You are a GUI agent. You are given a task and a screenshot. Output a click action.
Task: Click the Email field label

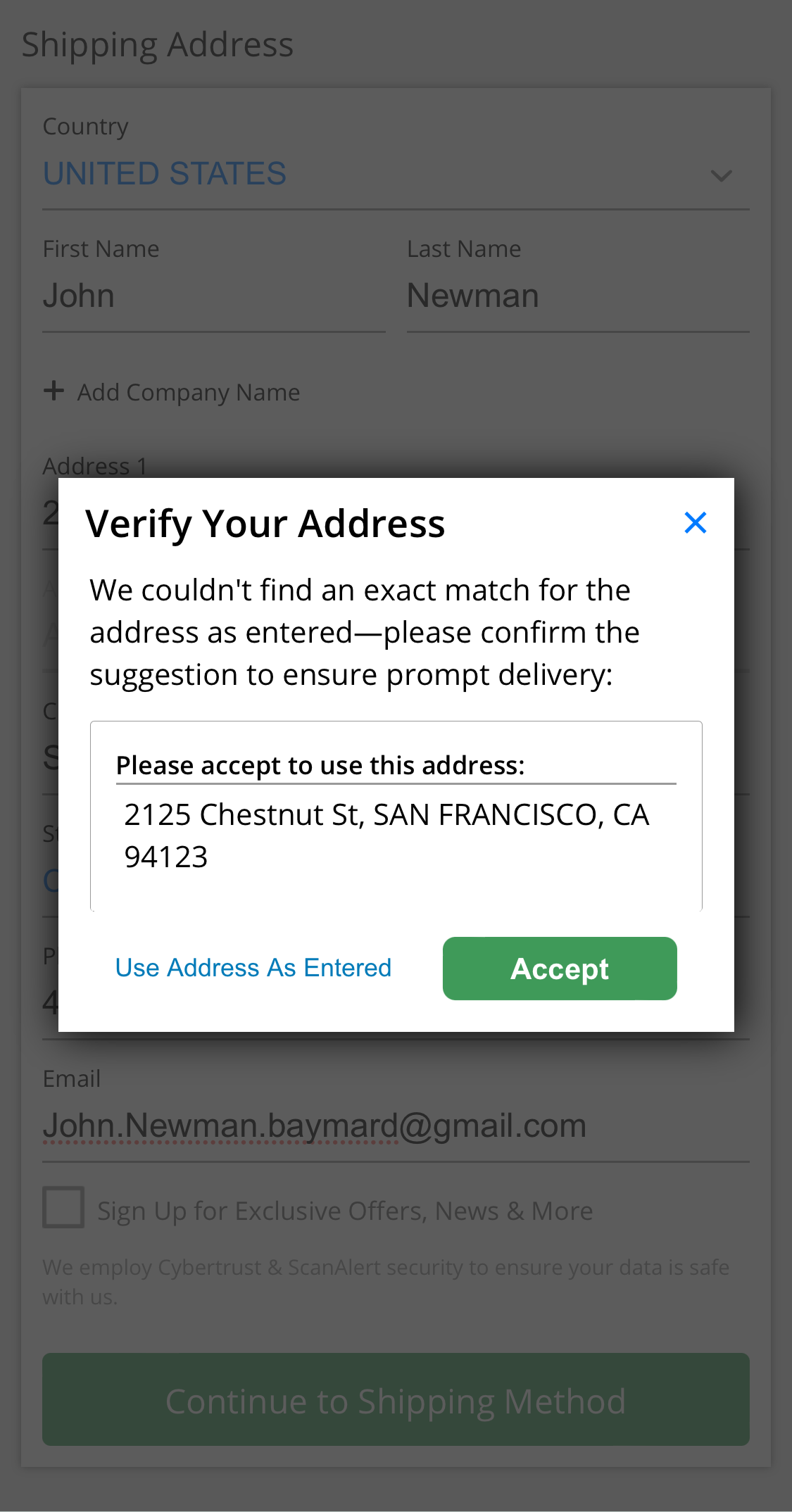tap(72, 1078)
